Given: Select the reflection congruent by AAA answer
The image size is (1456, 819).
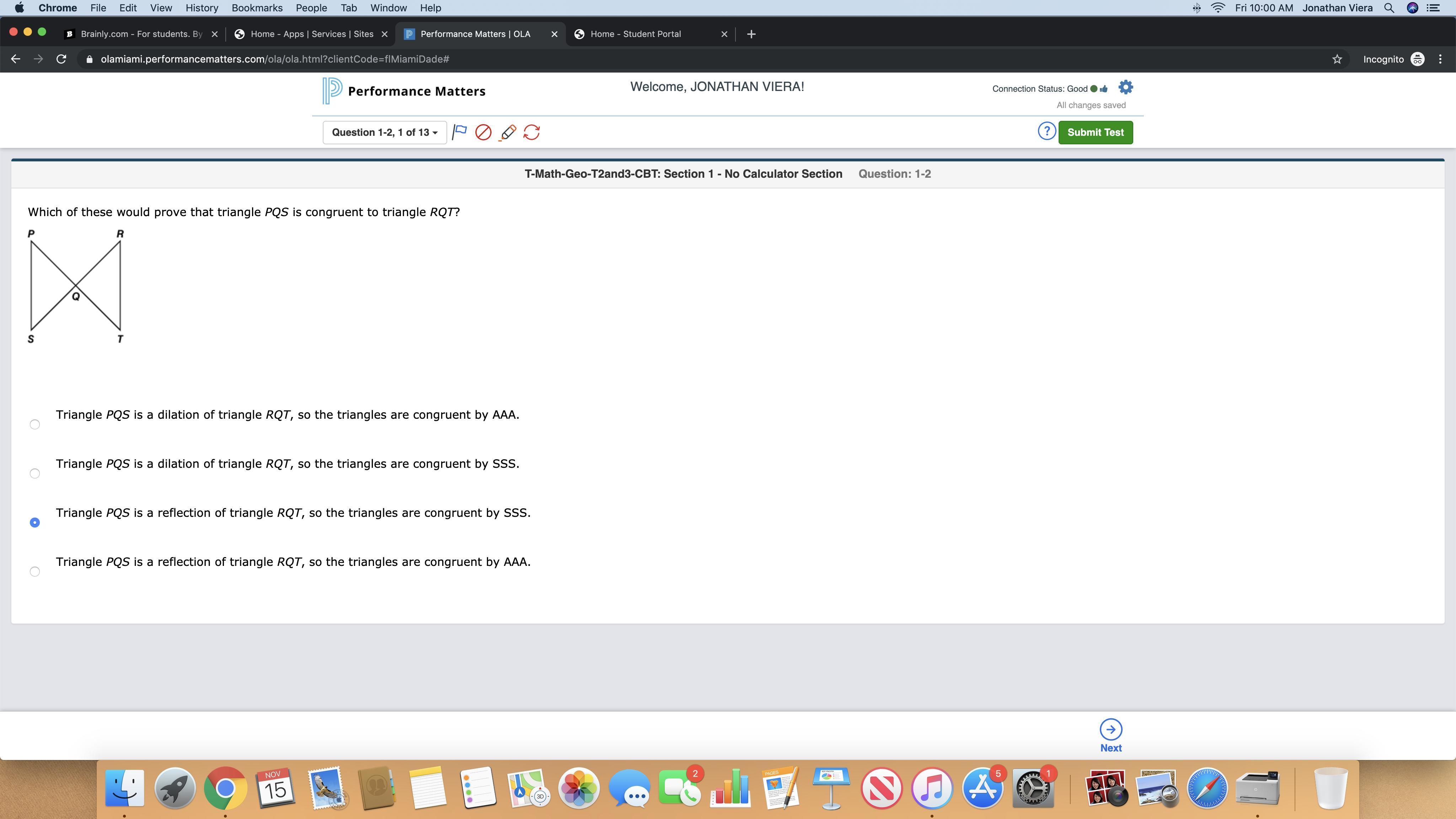Looking at the screenshot, I should (34, 572).
